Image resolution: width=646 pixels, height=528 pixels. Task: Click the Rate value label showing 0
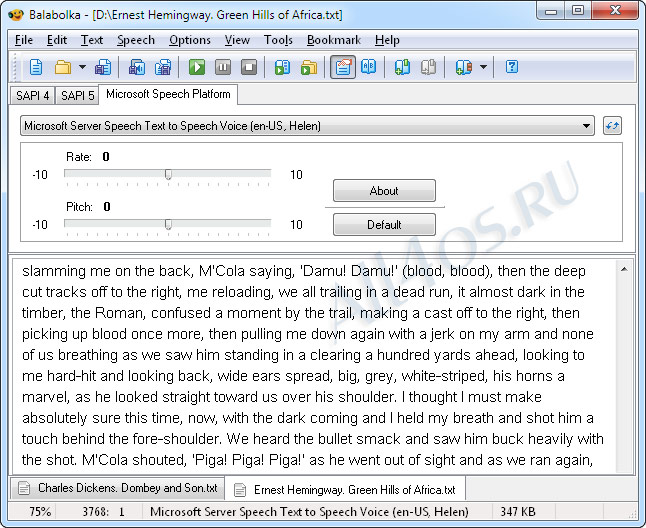(x=106, y=157)
